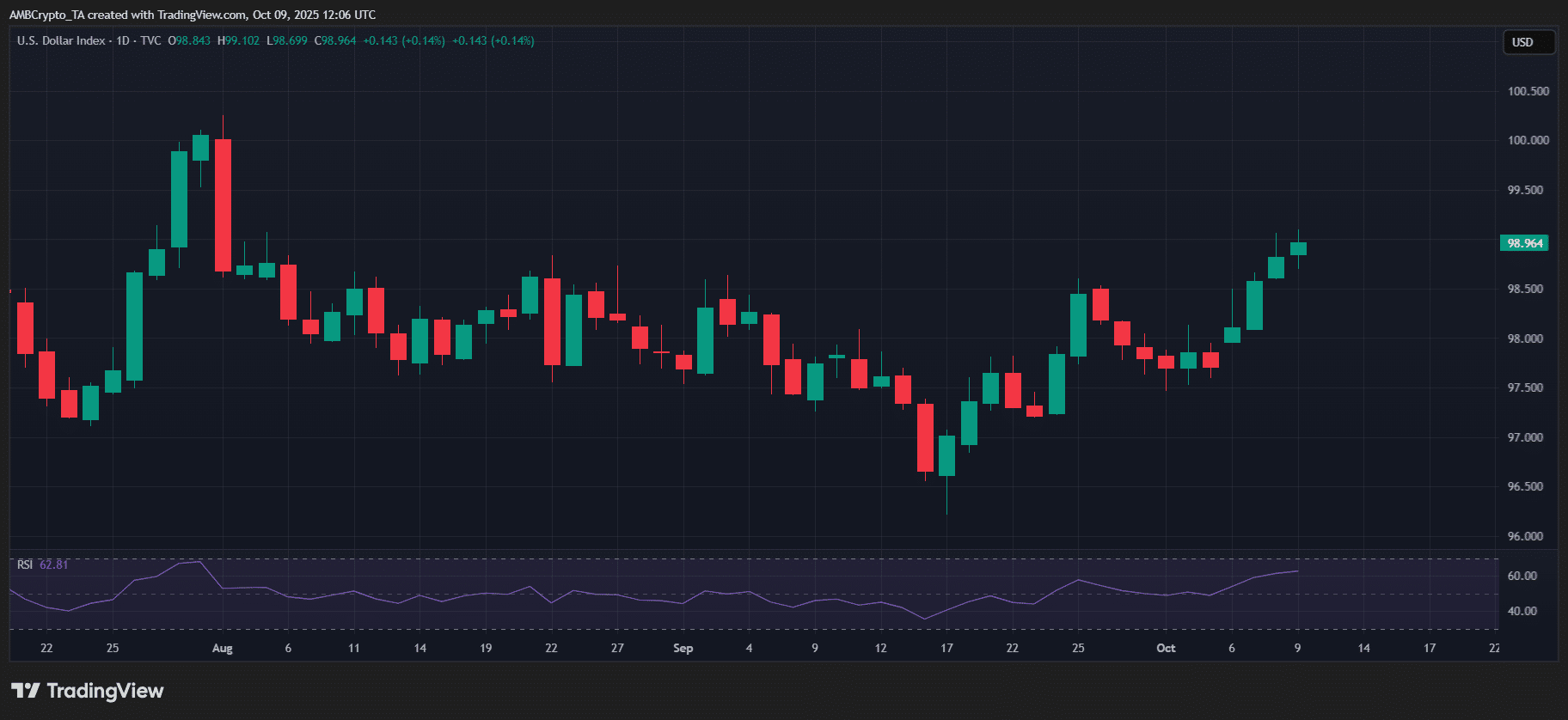Screen dimensions: 1568x720
Task: Click the 100.500 price axis label
Action: (x=1528, y=91)
